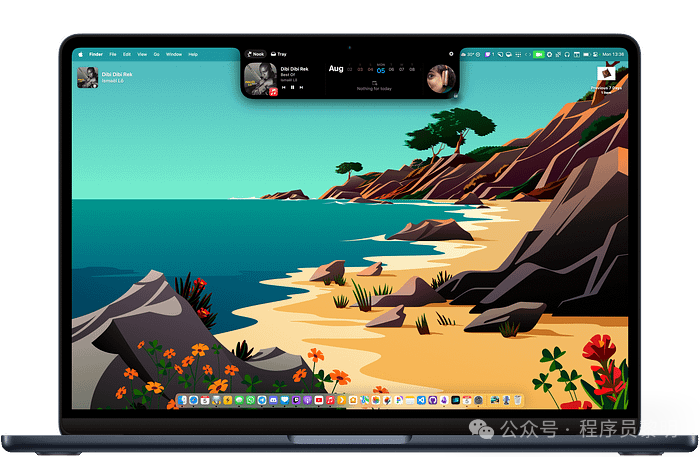Open Finder from the Dock

pos(182,400)
